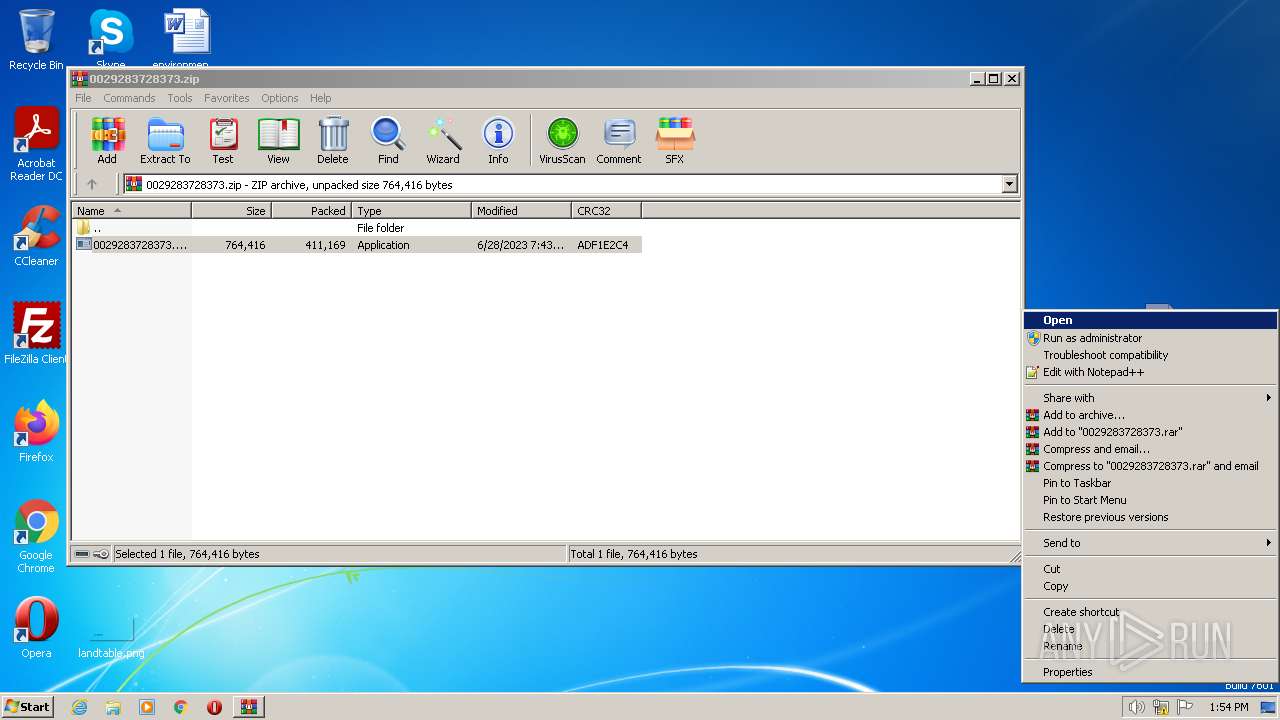Sort by the Packed column header
The image size is (1280, 720).
point(312,211)
